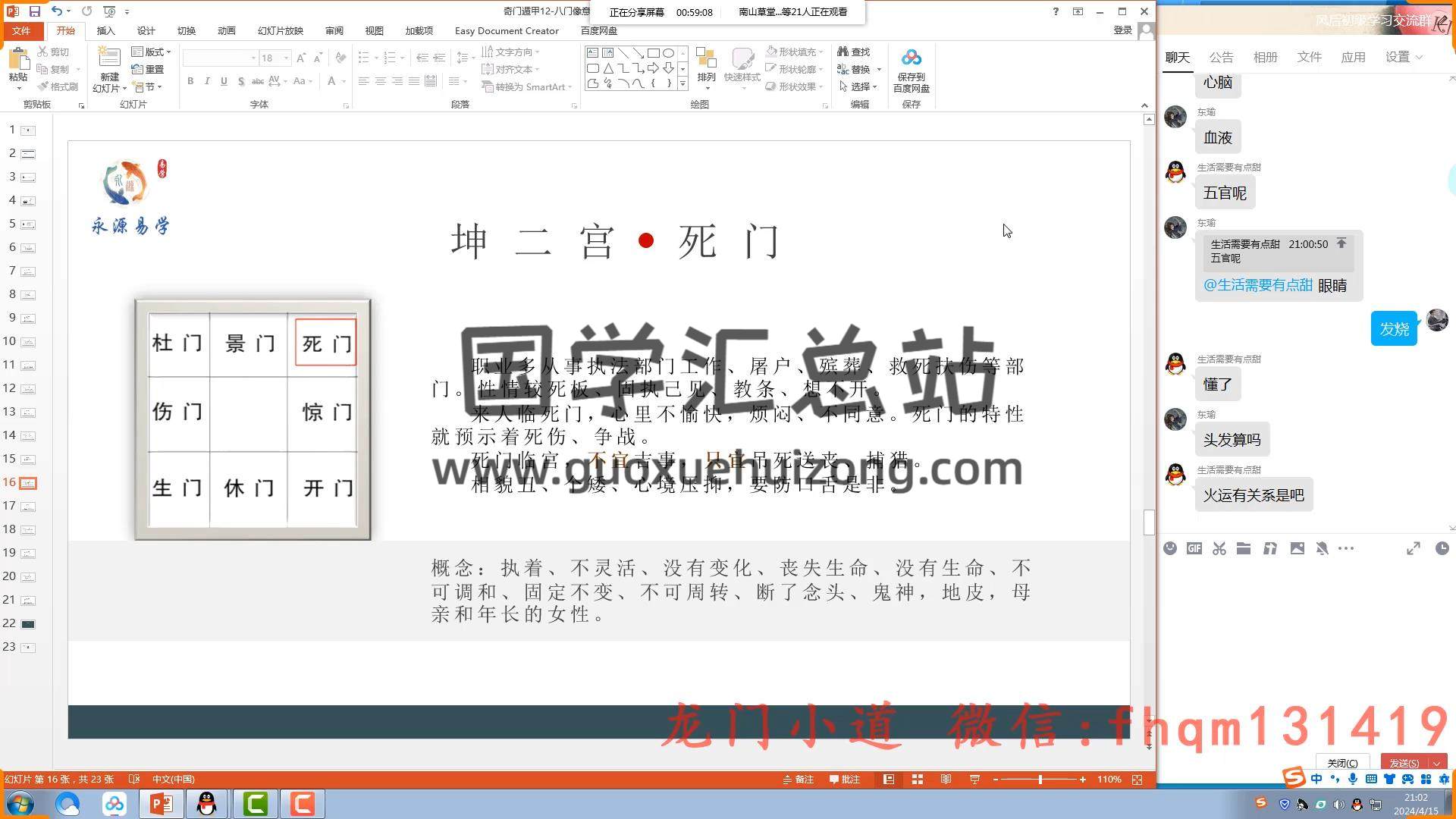Click the send image icon in chat
This screenshot has height=819, width=1456.
1297,548
